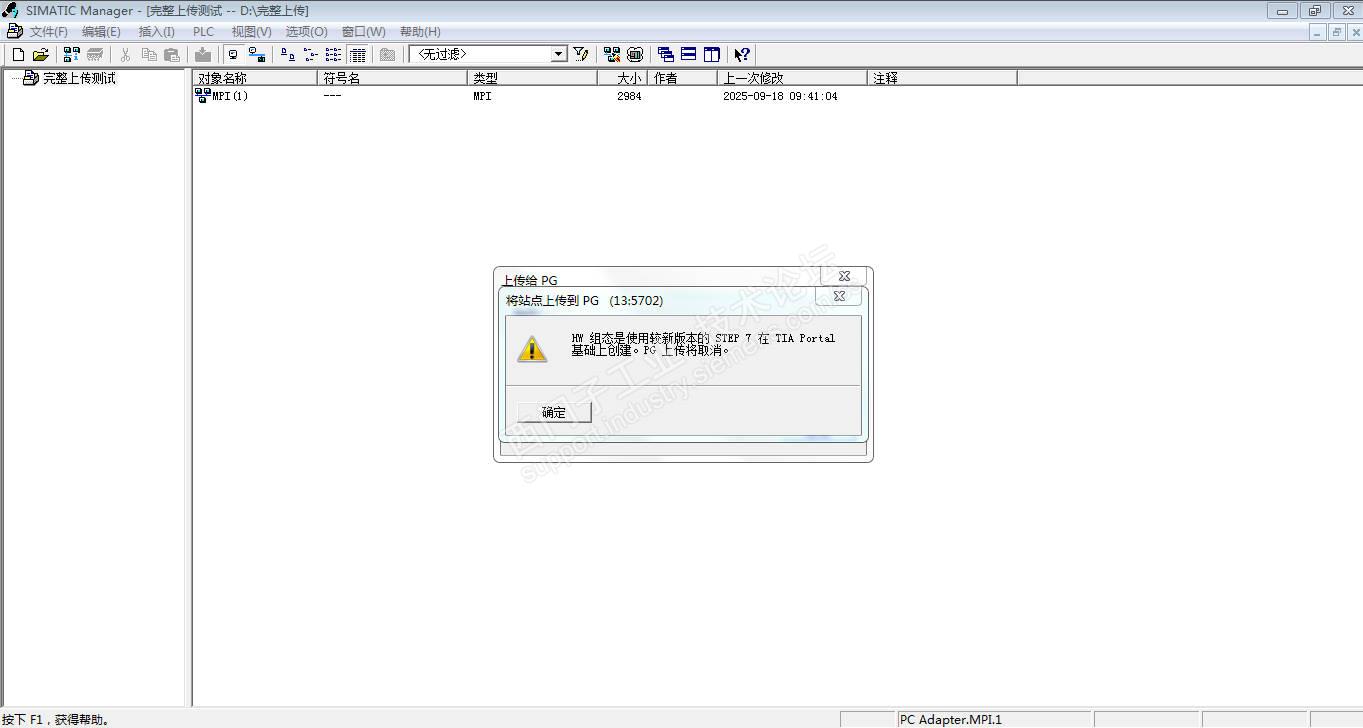1363x728 pixels.
Task: Display objects as large icons
Action: pyautogui.click(x=287, y=55)
